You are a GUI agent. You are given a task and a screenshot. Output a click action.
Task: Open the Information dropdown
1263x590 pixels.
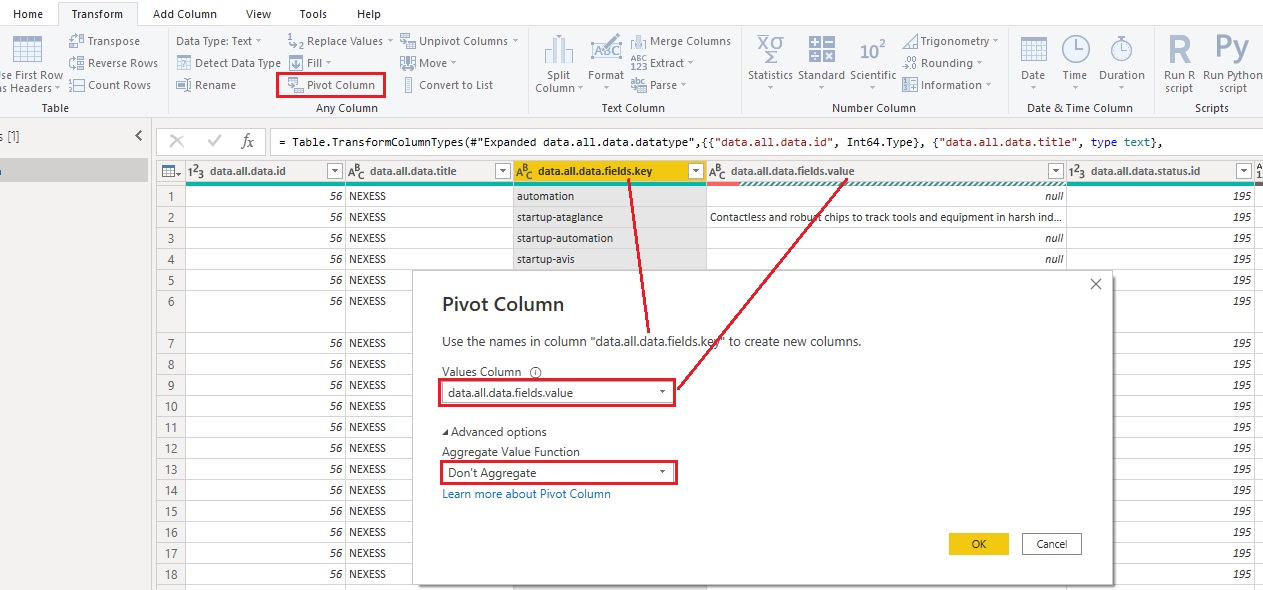point(946,85)
